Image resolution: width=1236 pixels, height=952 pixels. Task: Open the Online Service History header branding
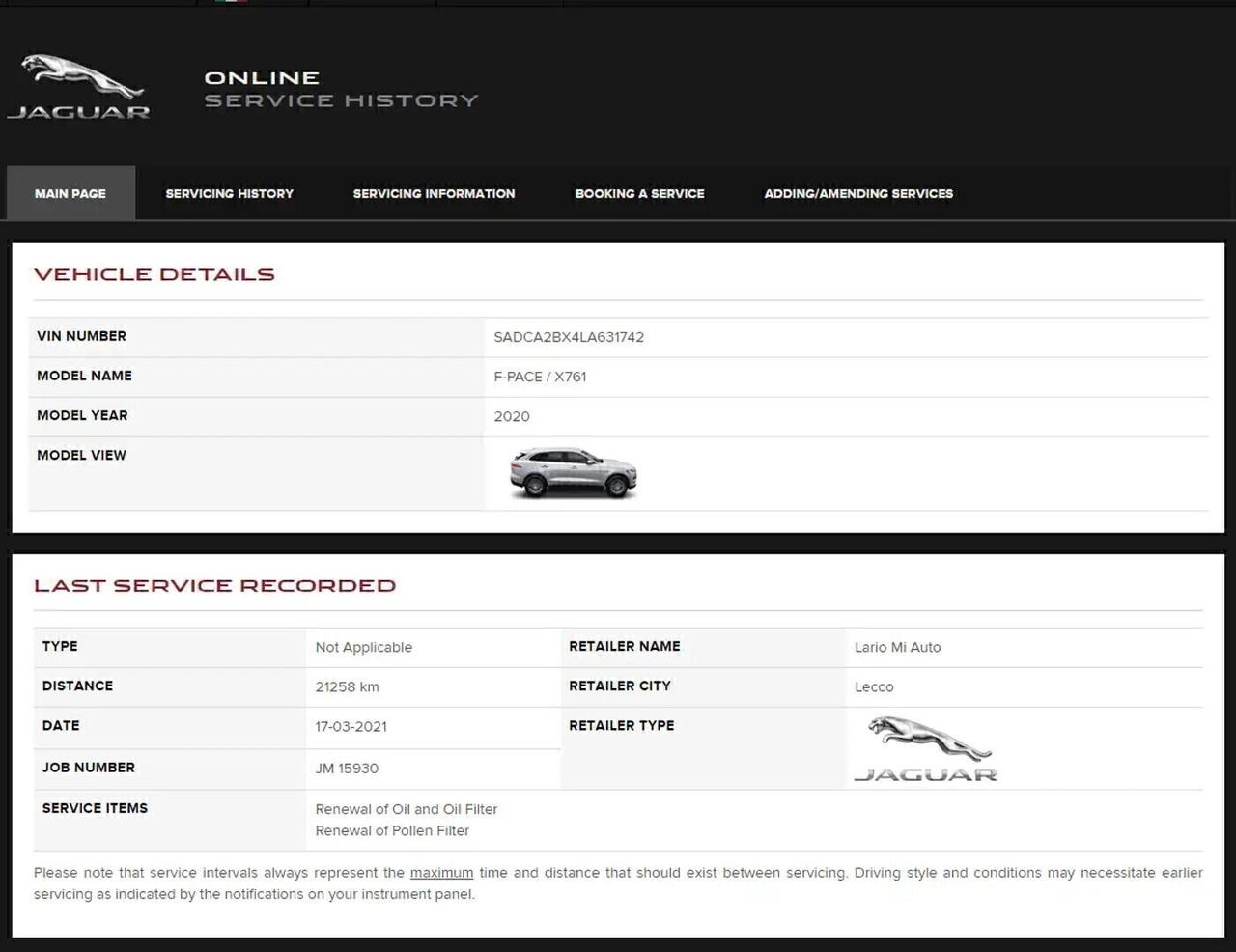point(340,88)
